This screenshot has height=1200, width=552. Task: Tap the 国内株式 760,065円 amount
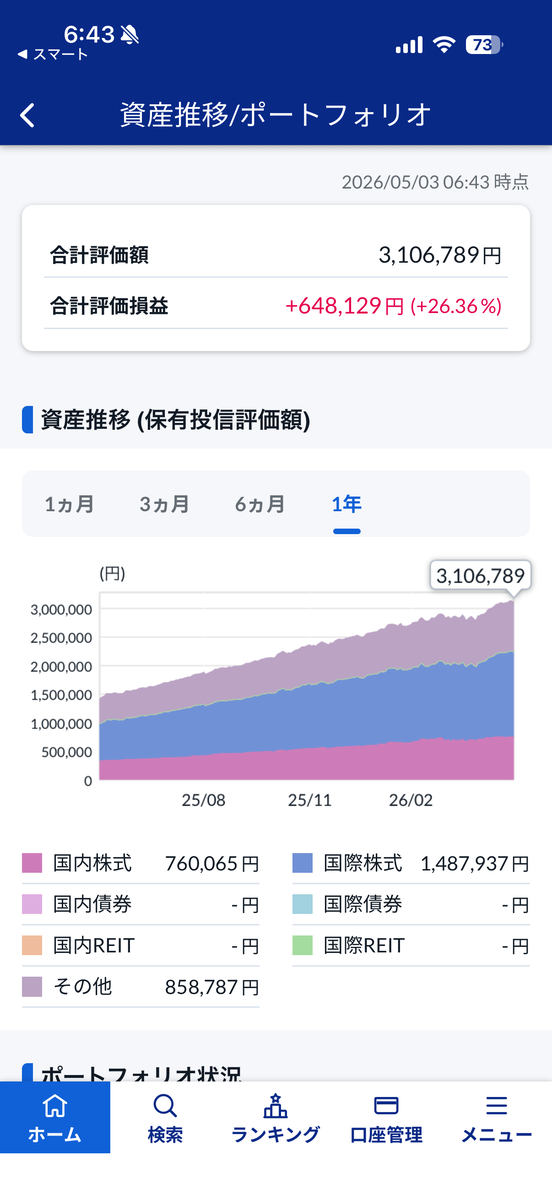[x=211, y=864]
